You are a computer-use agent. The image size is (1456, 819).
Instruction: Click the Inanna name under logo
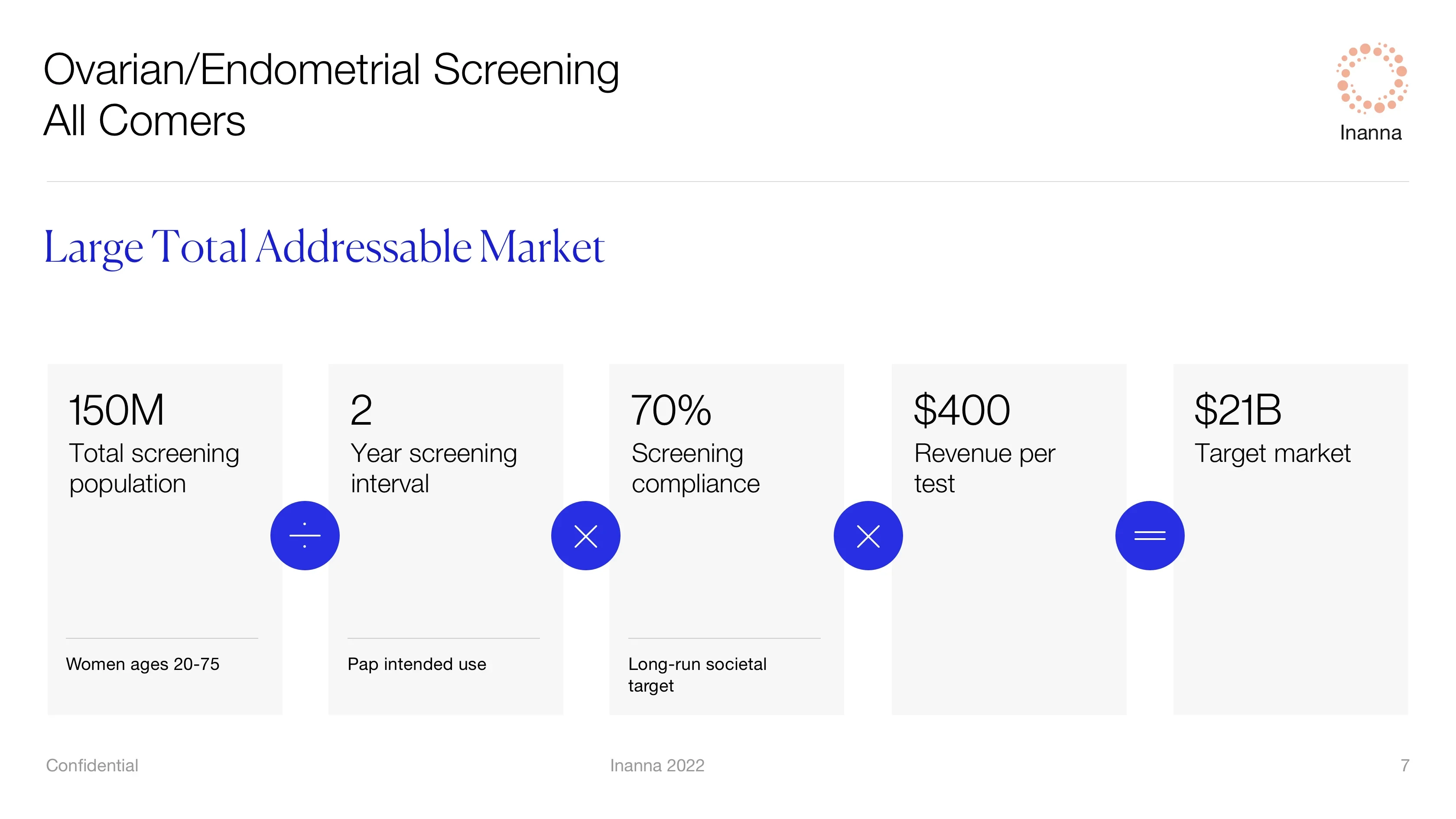[x=1371, y=133]
